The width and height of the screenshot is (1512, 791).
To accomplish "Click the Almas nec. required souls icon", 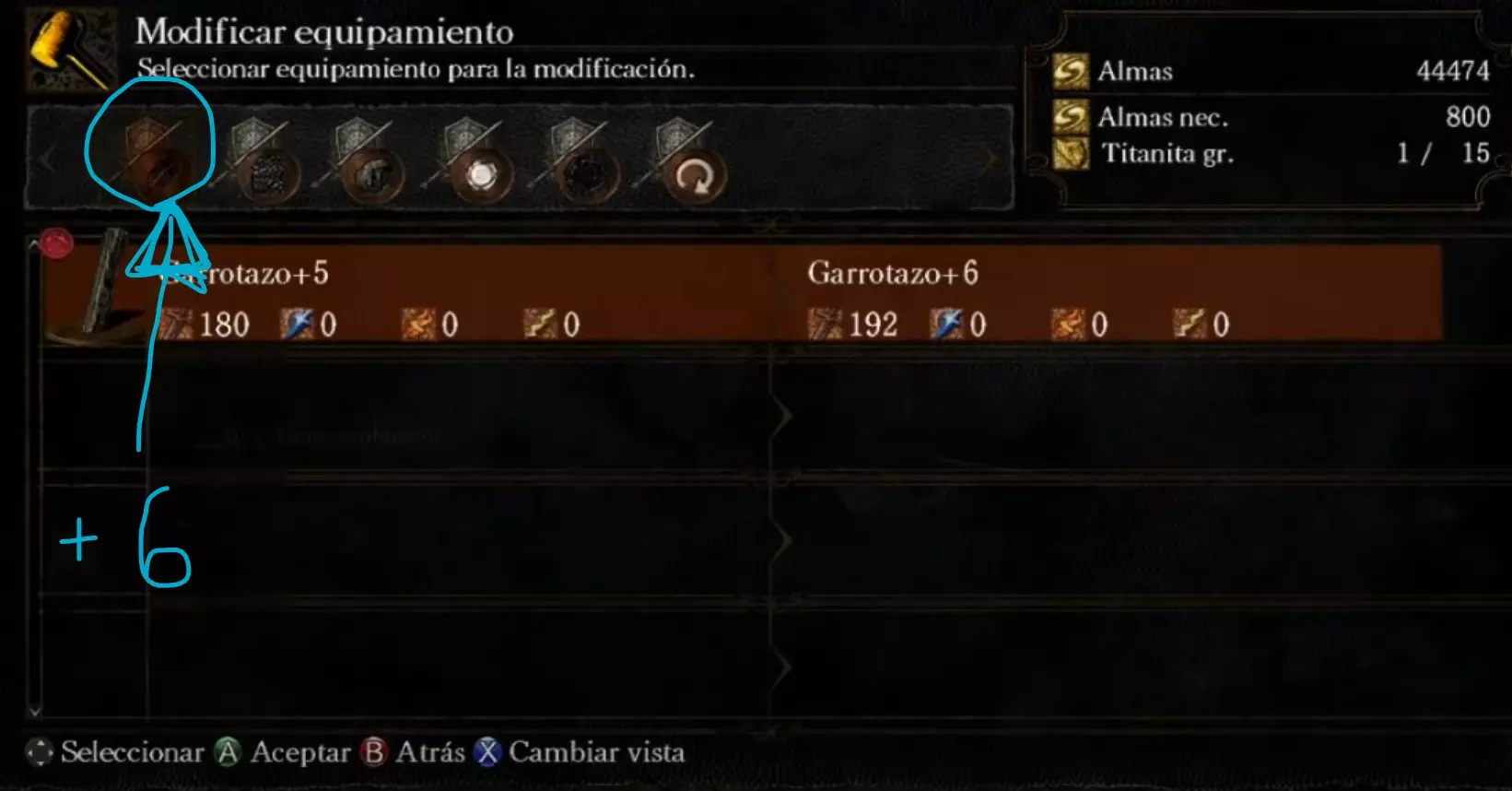I will (1070, 116).
